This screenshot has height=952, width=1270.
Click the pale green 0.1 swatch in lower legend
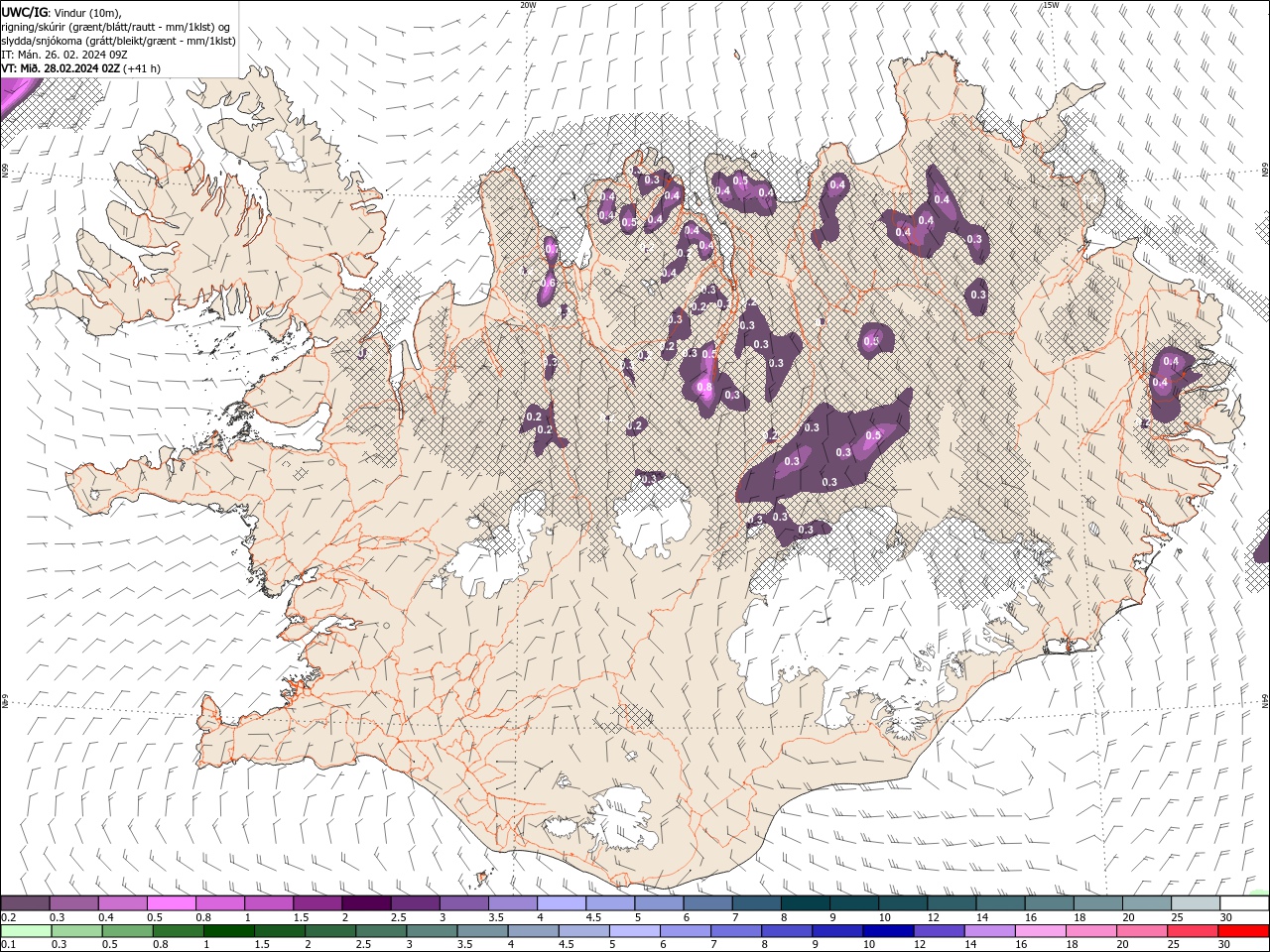(x=26, y=931)
